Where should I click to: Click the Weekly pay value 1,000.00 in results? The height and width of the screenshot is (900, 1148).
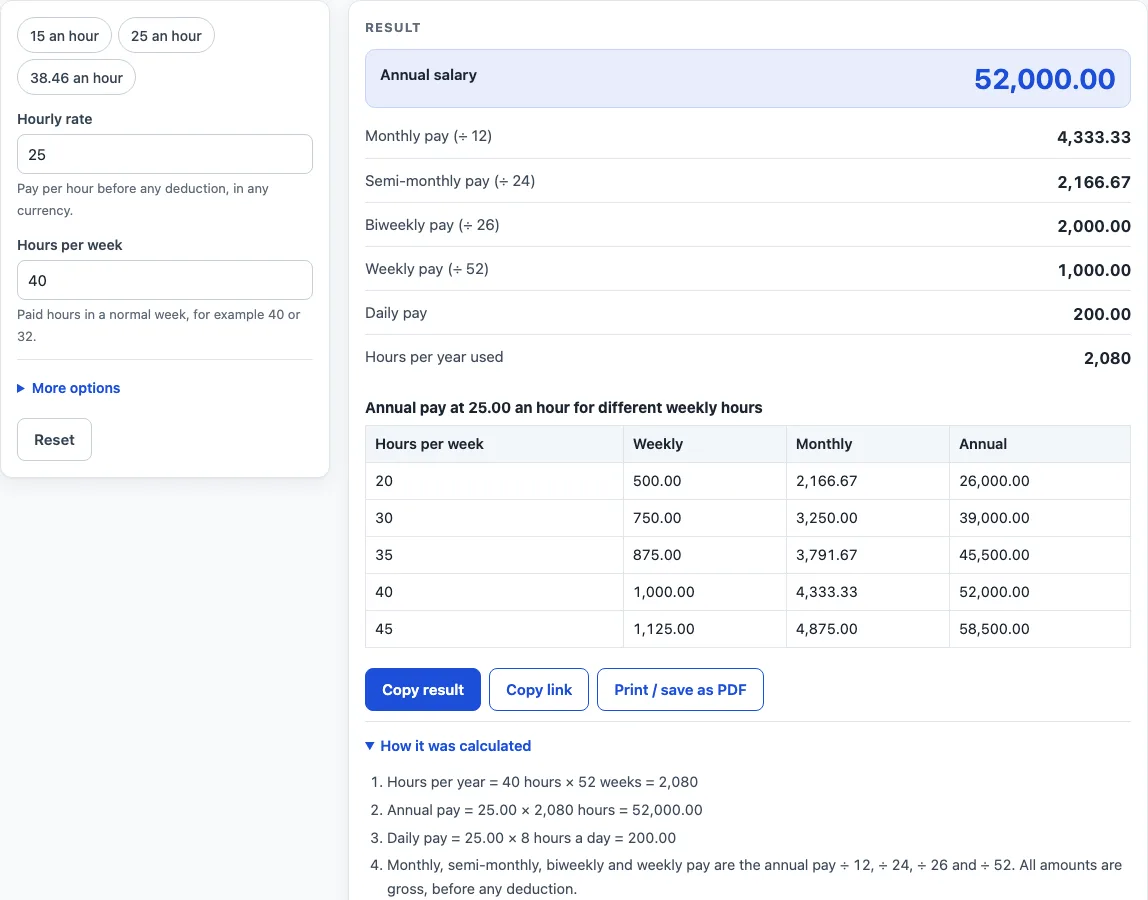1094,269
